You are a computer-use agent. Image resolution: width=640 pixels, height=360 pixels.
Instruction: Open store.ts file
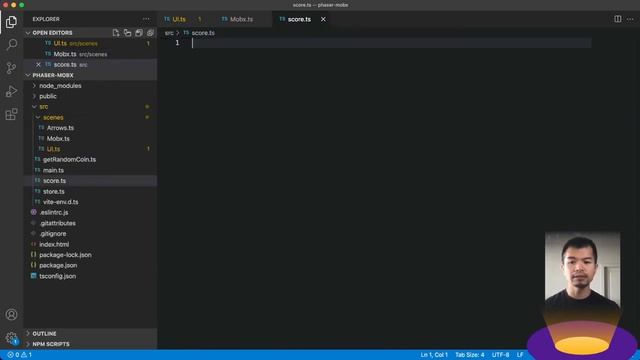[x=90, y=191]
